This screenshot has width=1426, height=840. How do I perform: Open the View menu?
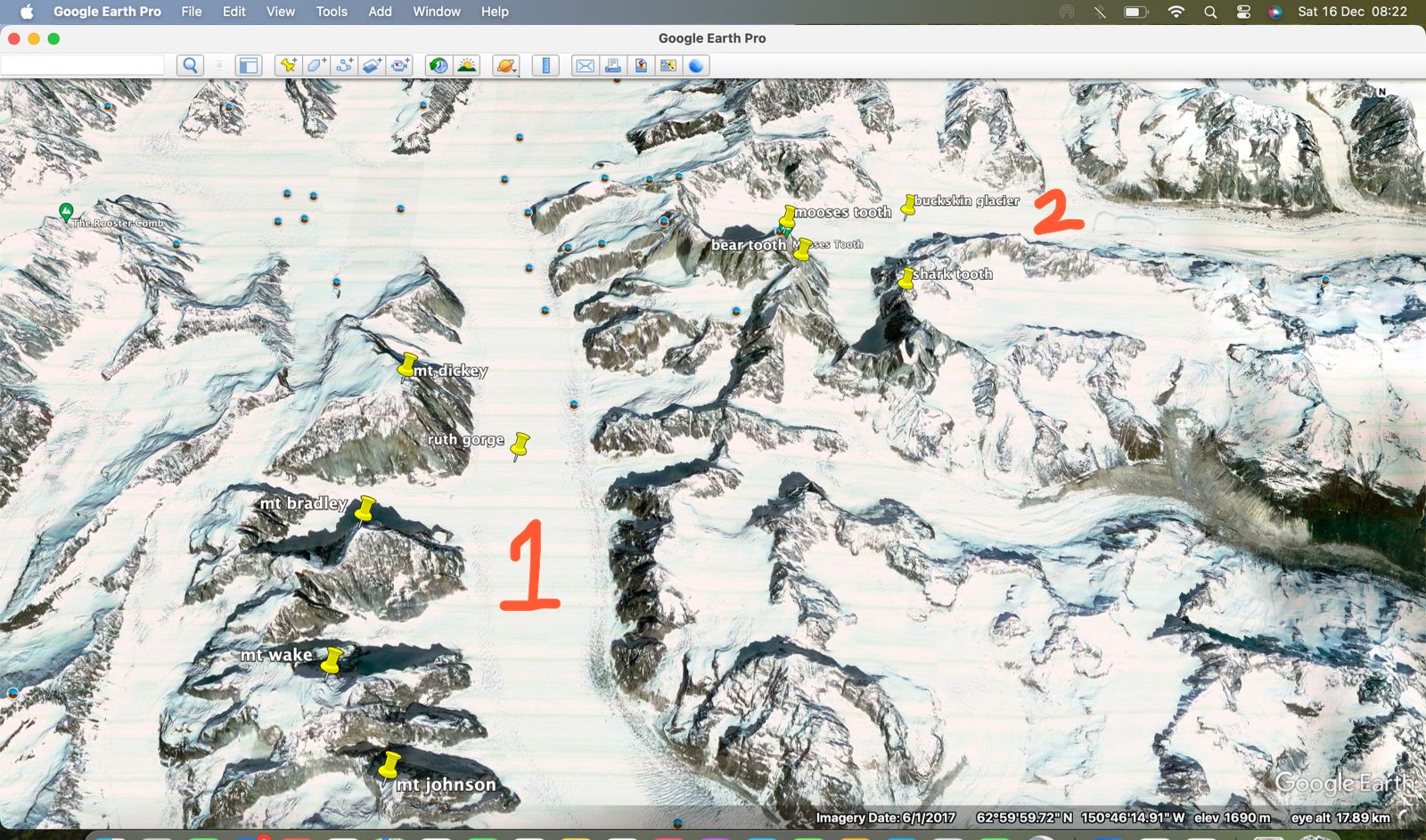[x=280, y=12]
